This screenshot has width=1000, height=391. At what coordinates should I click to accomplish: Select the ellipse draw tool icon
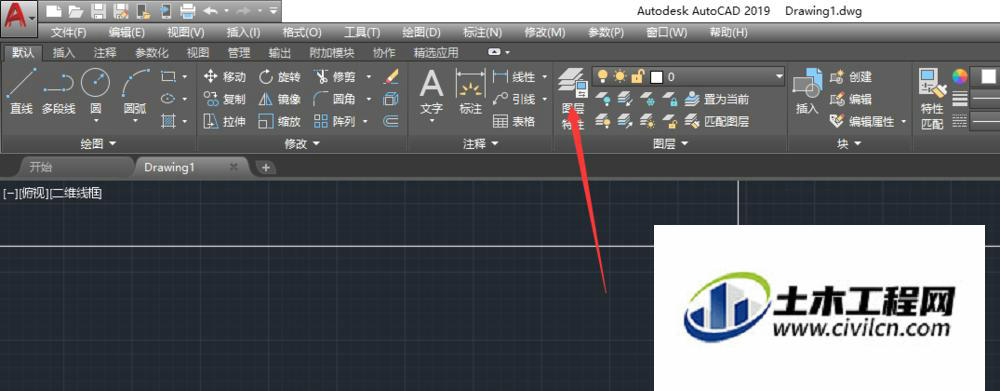click(x=168, y=99)
